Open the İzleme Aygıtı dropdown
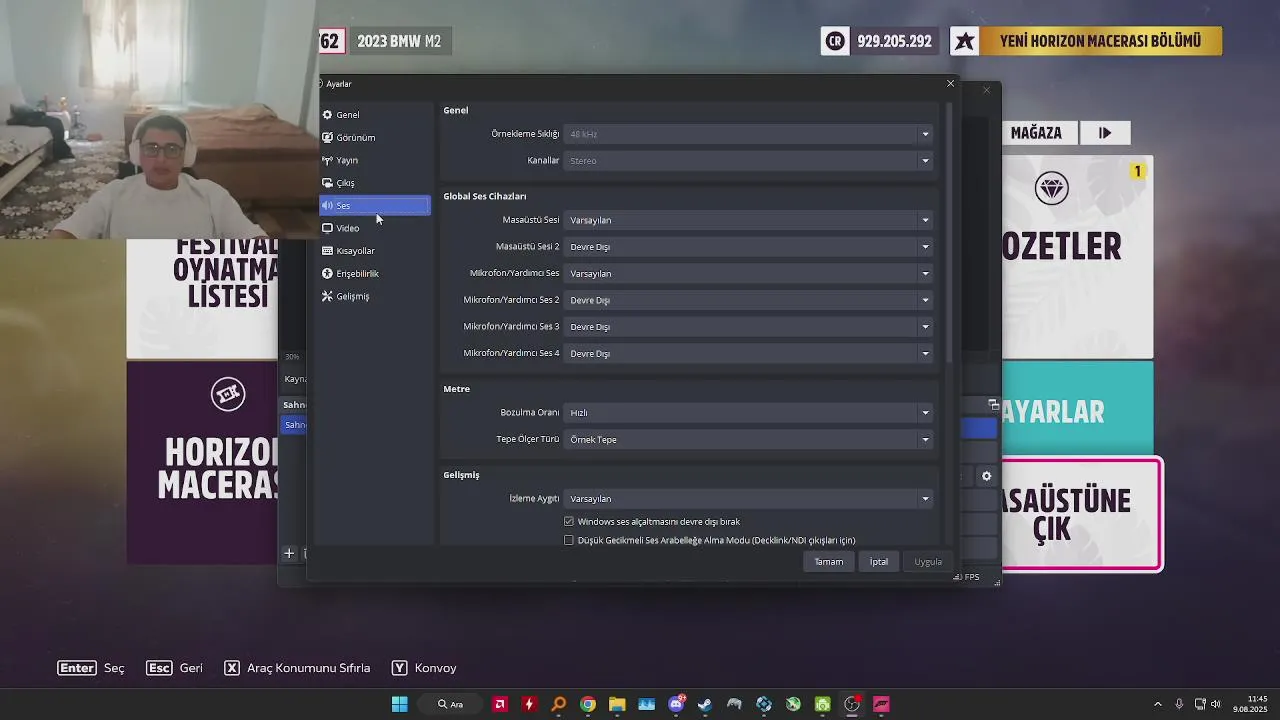1280x720 pixels. point(748,499)
